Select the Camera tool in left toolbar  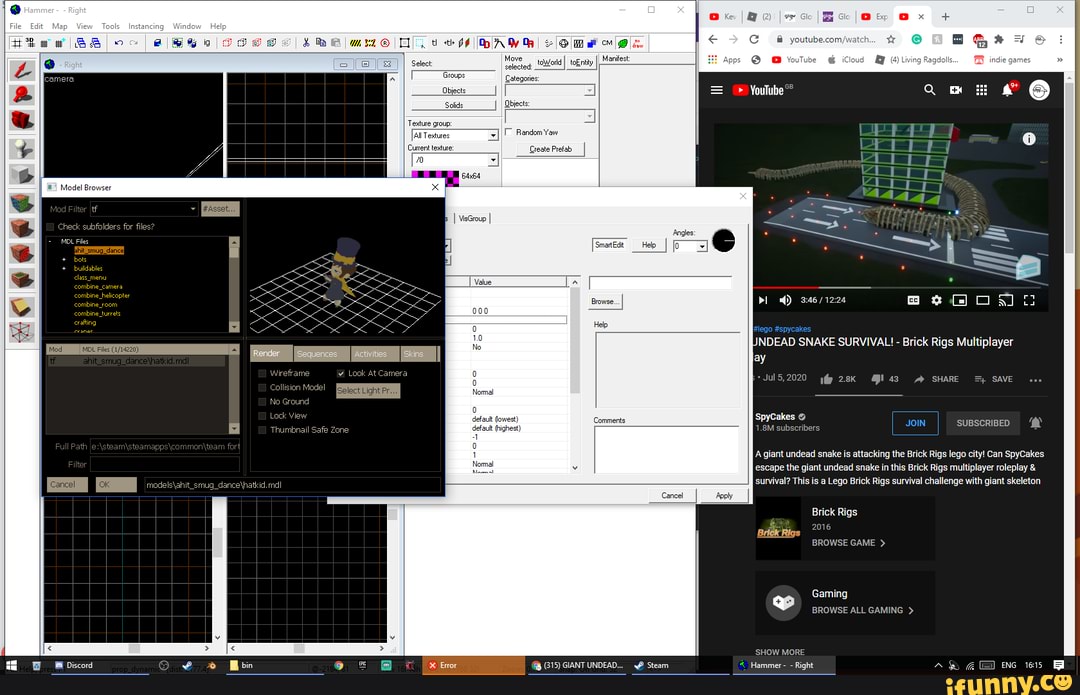[x=22, y=121]
